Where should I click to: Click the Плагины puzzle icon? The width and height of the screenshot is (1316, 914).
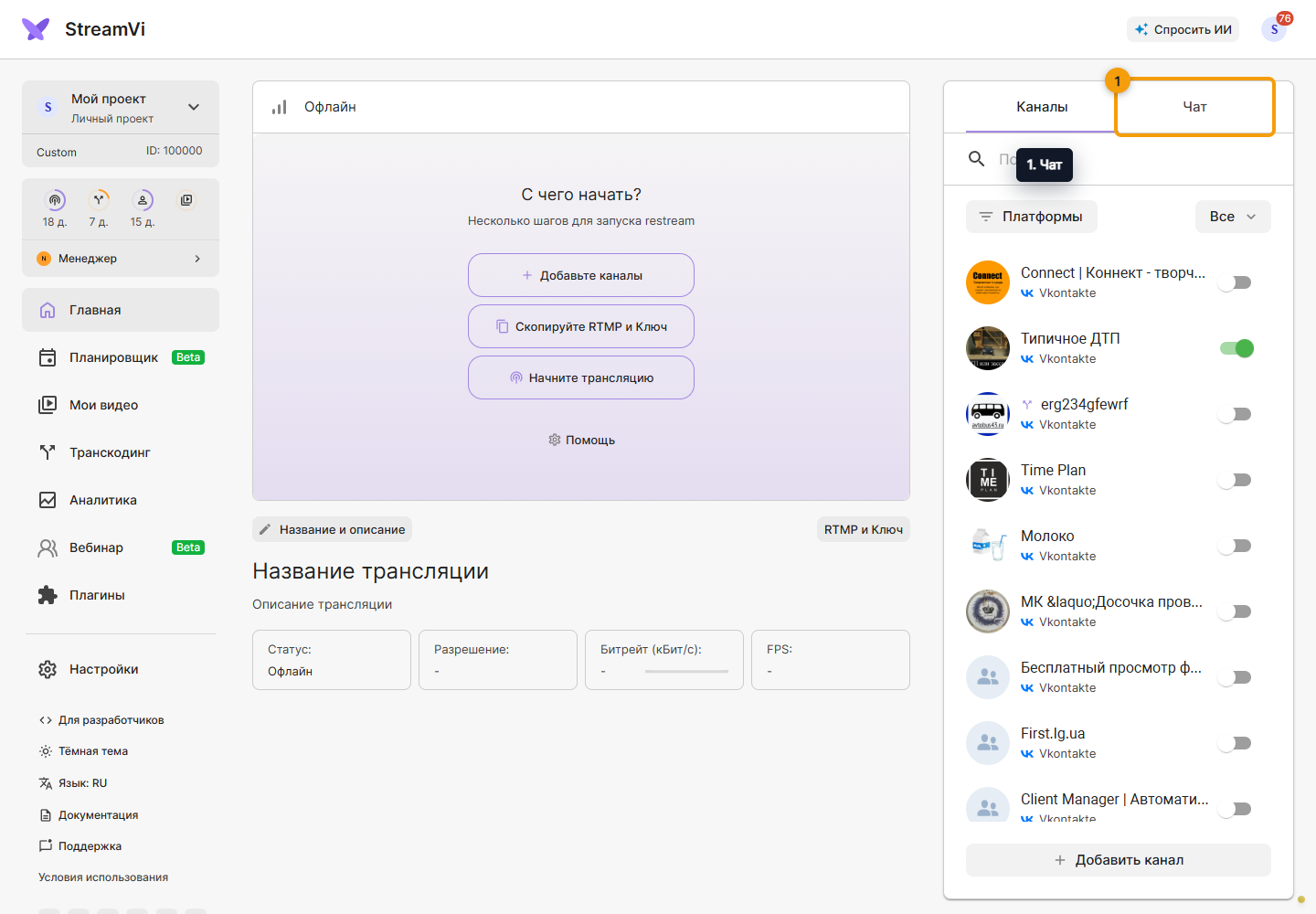click(x=48, y=595)
